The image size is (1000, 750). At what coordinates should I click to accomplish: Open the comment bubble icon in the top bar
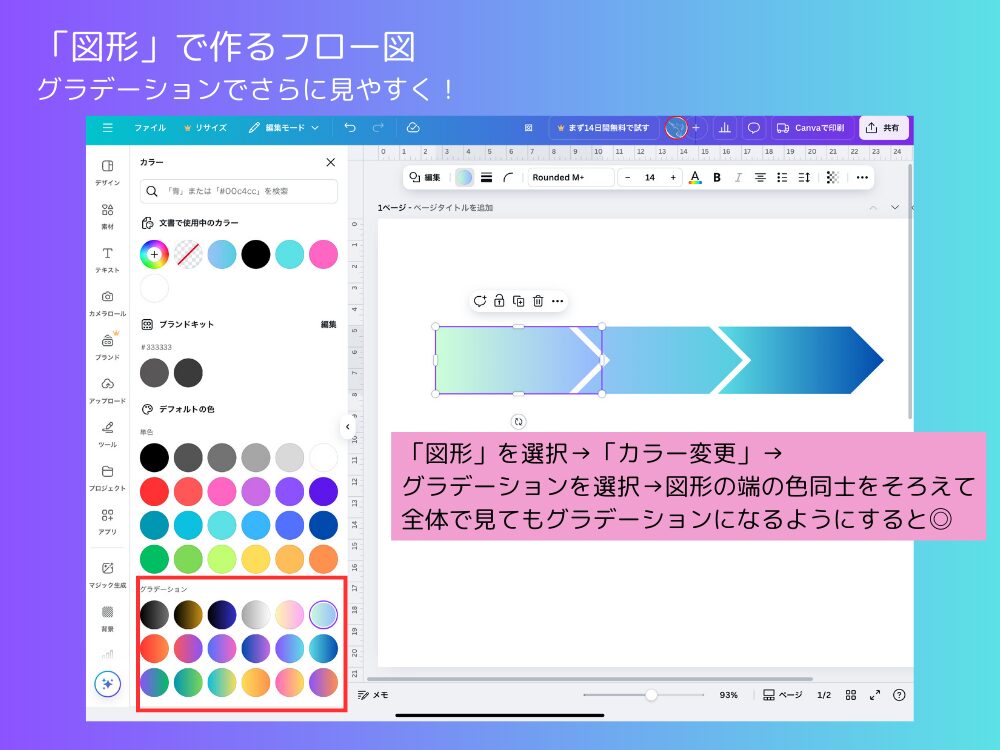coord(754,128)
